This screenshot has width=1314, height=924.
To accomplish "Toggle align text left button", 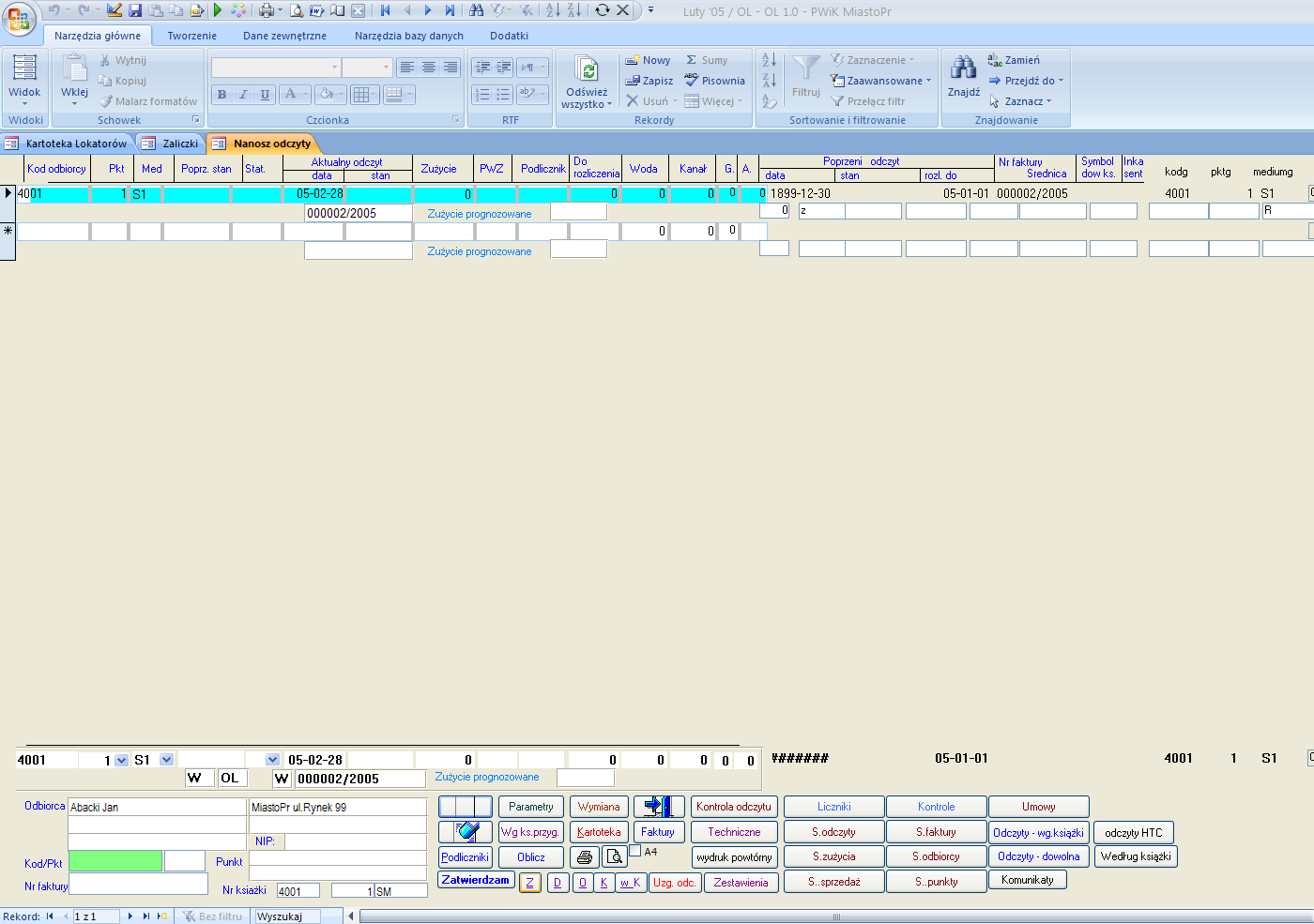I will pos(406,68).
